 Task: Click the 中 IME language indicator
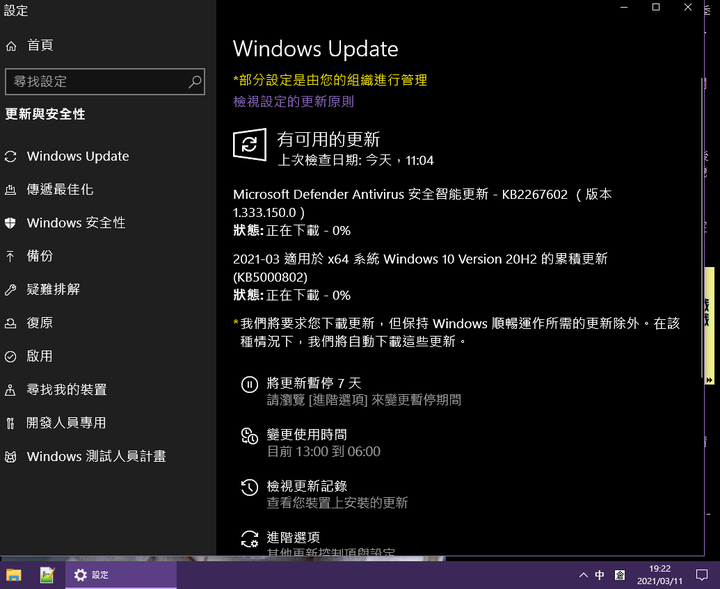[x=600, y=575]
